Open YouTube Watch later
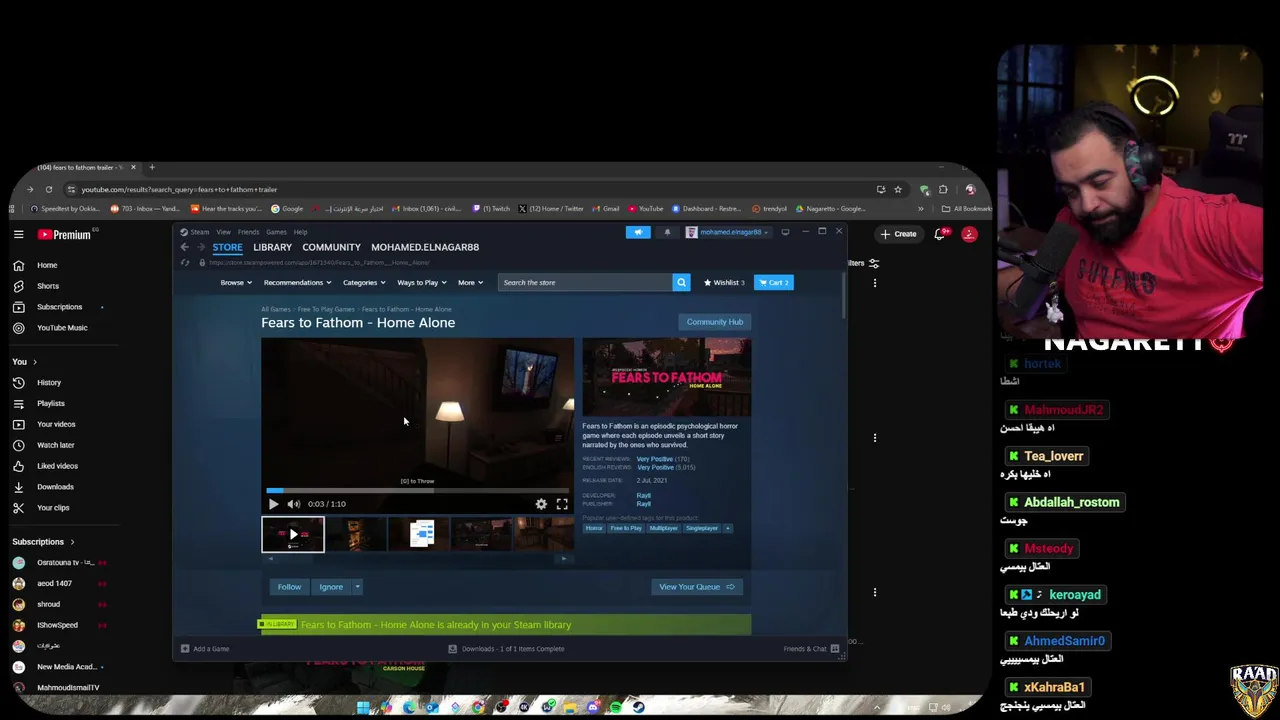Viewport: 1280px width, 720px height. pyautogui.click(x=55, y=445)
